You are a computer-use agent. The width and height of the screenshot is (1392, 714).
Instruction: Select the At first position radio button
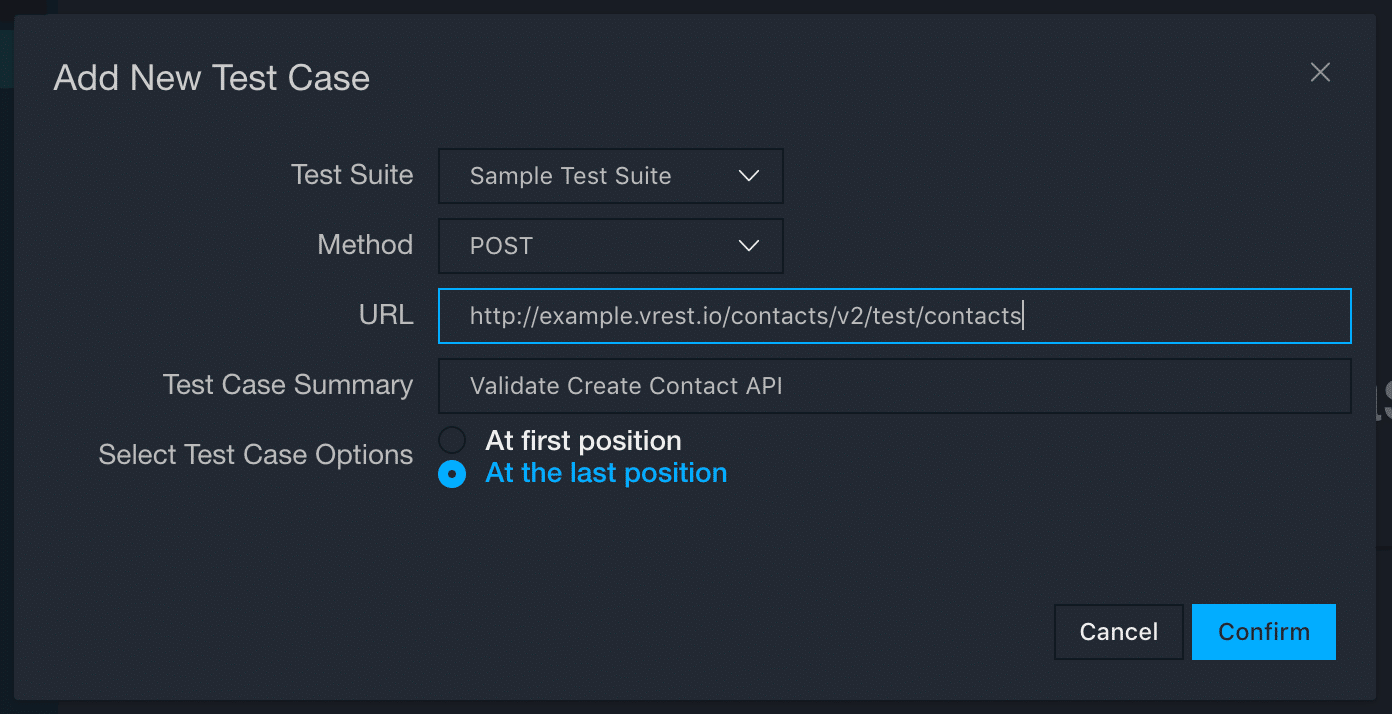(452, 441)
